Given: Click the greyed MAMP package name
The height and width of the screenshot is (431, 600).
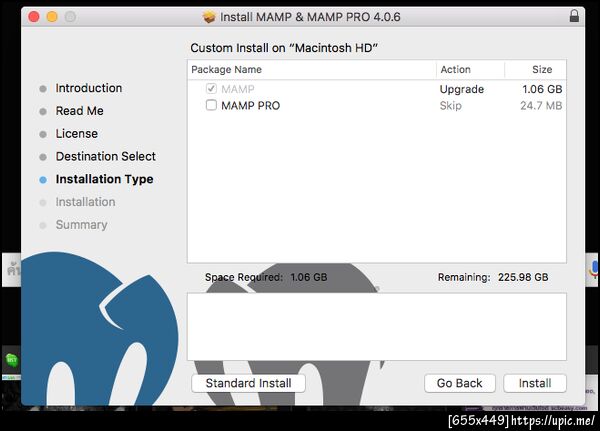Looking at the screenshot, I should 238,89.
